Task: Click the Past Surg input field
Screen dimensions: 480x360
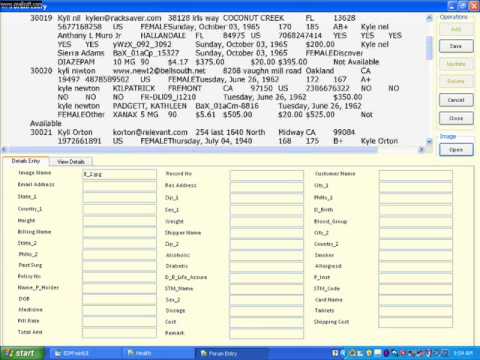Action: coord(119,265)
